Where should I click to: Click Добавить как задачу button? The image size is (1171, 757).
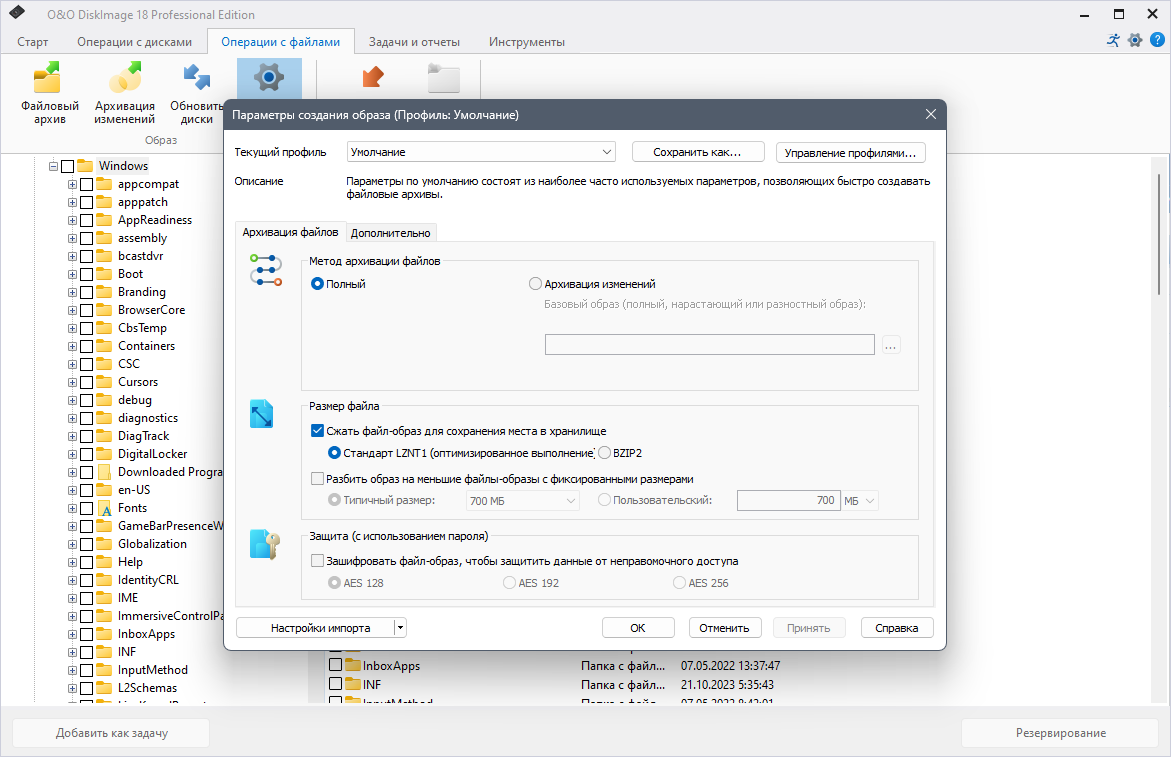tap(111, 733)
